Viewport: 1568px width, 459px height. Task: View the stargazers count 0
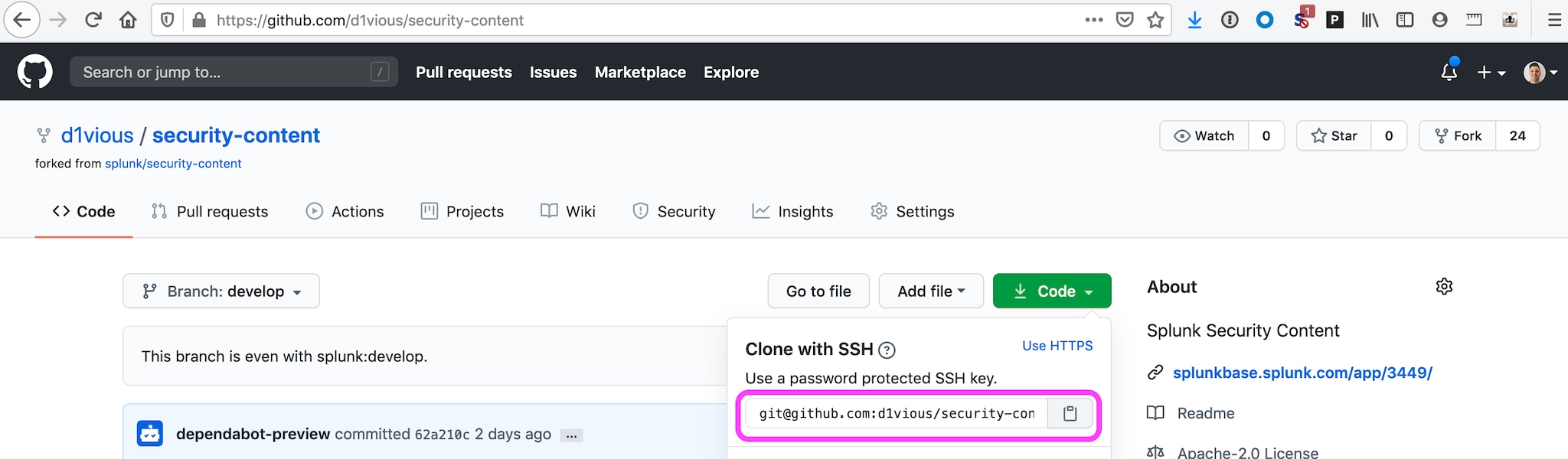[1389, 135]
